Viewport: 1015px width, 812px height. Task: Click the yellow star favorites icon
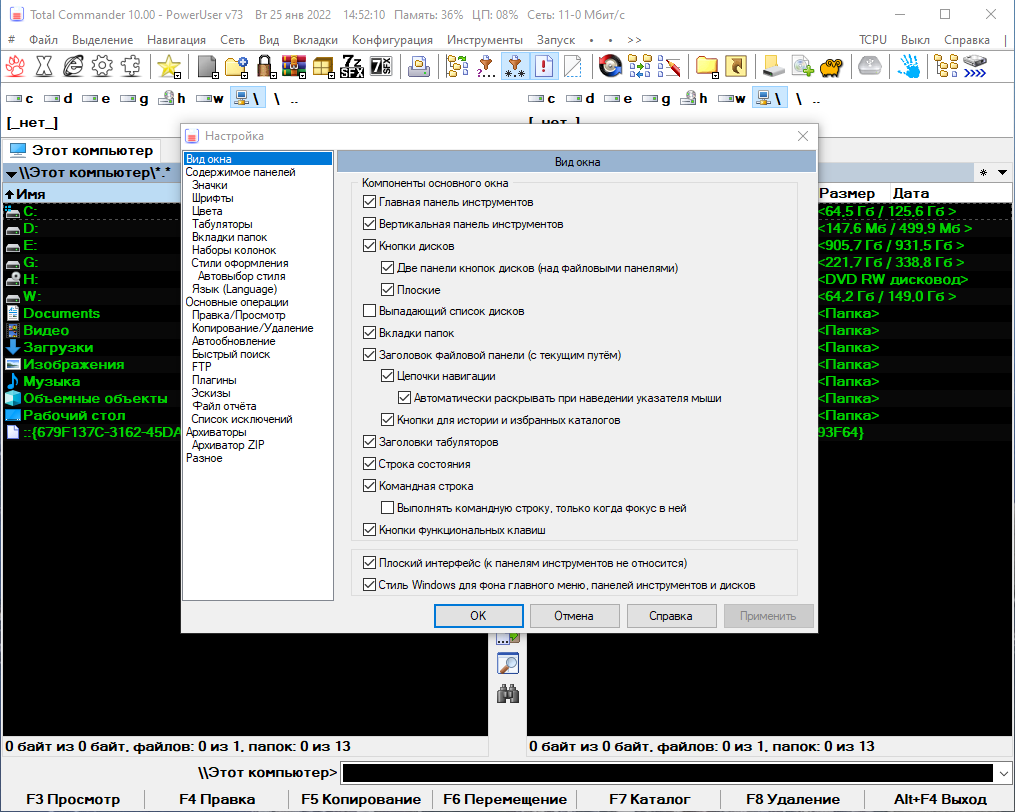(169, 66)
